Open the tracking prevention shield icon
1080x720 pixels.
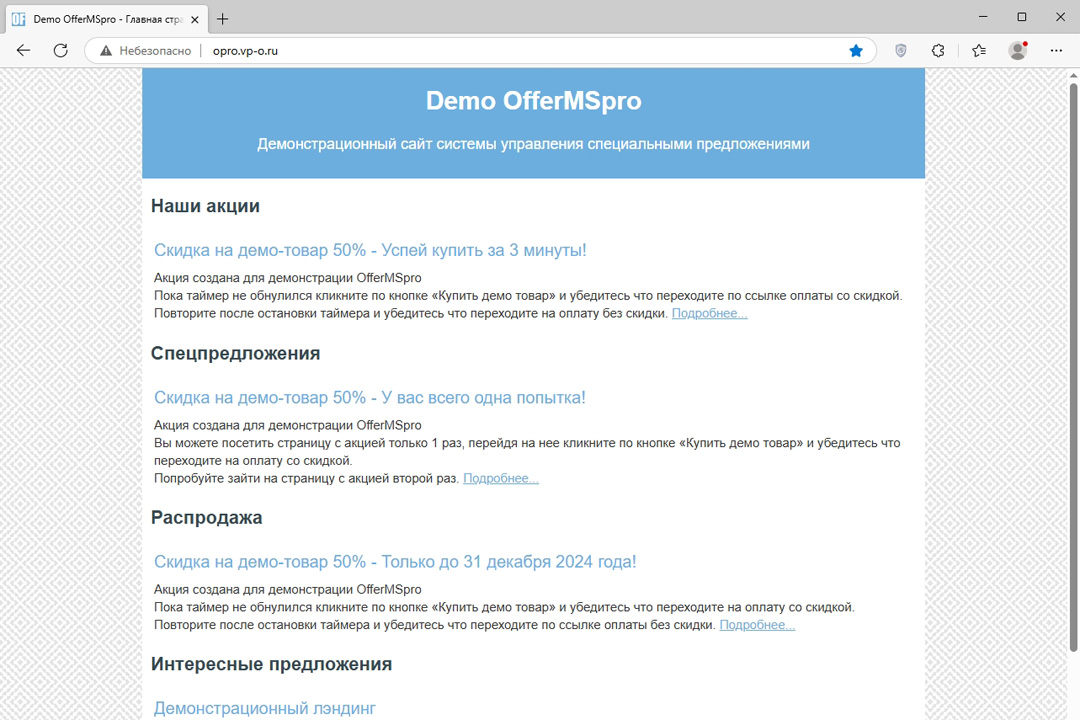(901, 50)
